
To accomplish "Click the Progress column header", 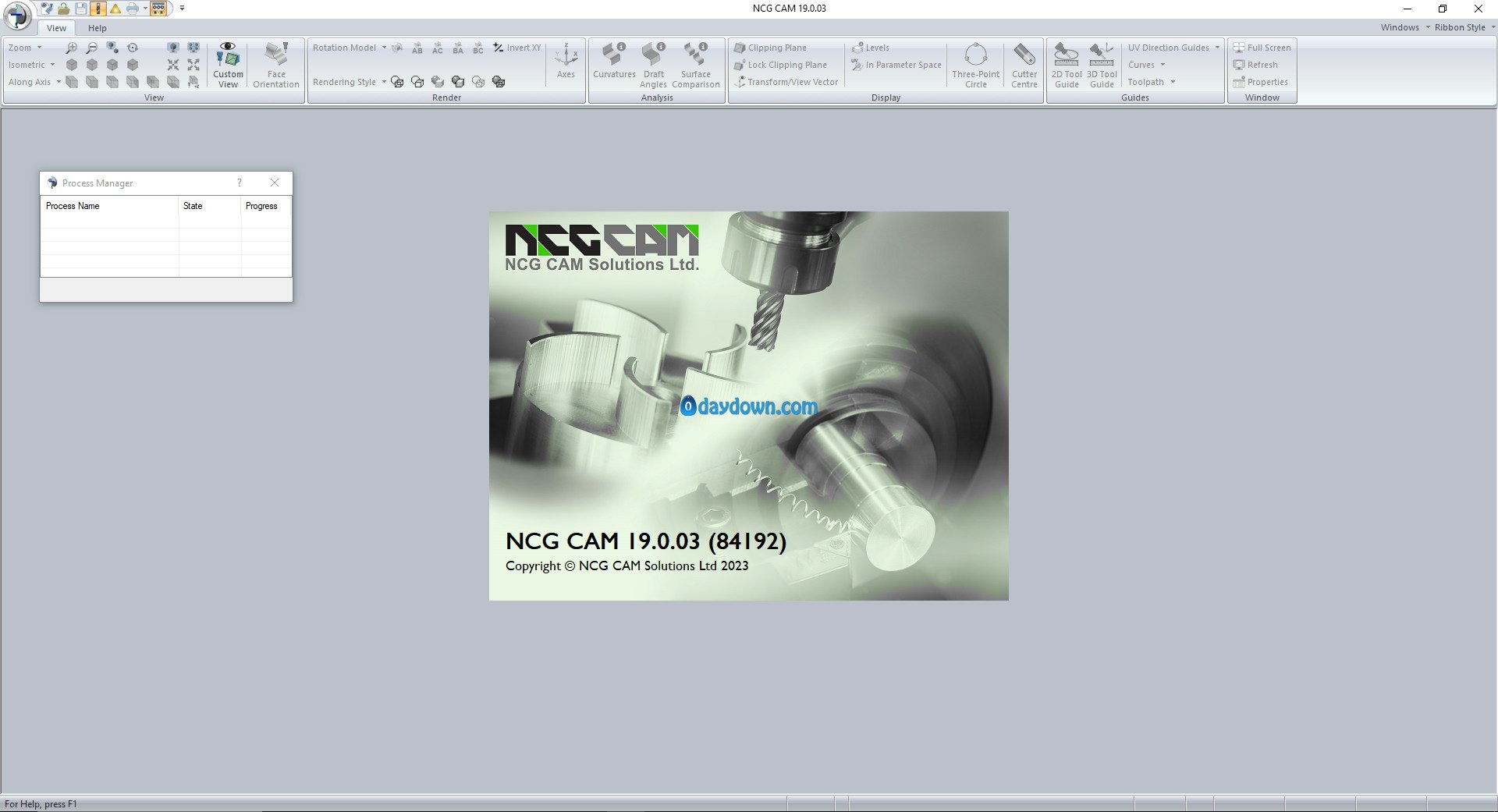I will pos(266,206).
